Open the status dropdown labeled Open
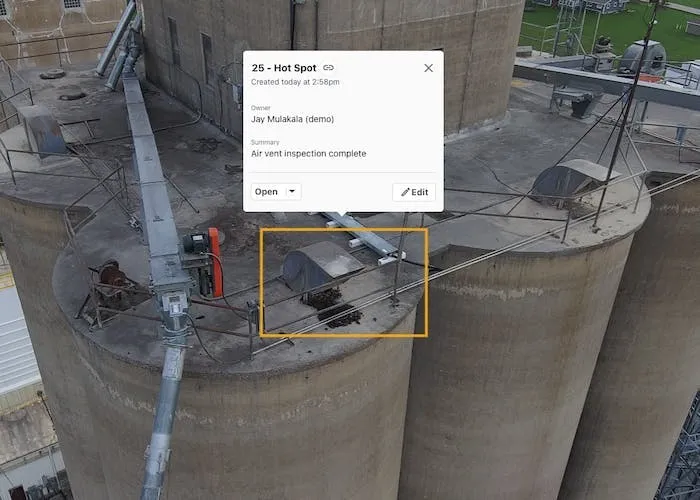700x500 pixels. coord(276,192)
